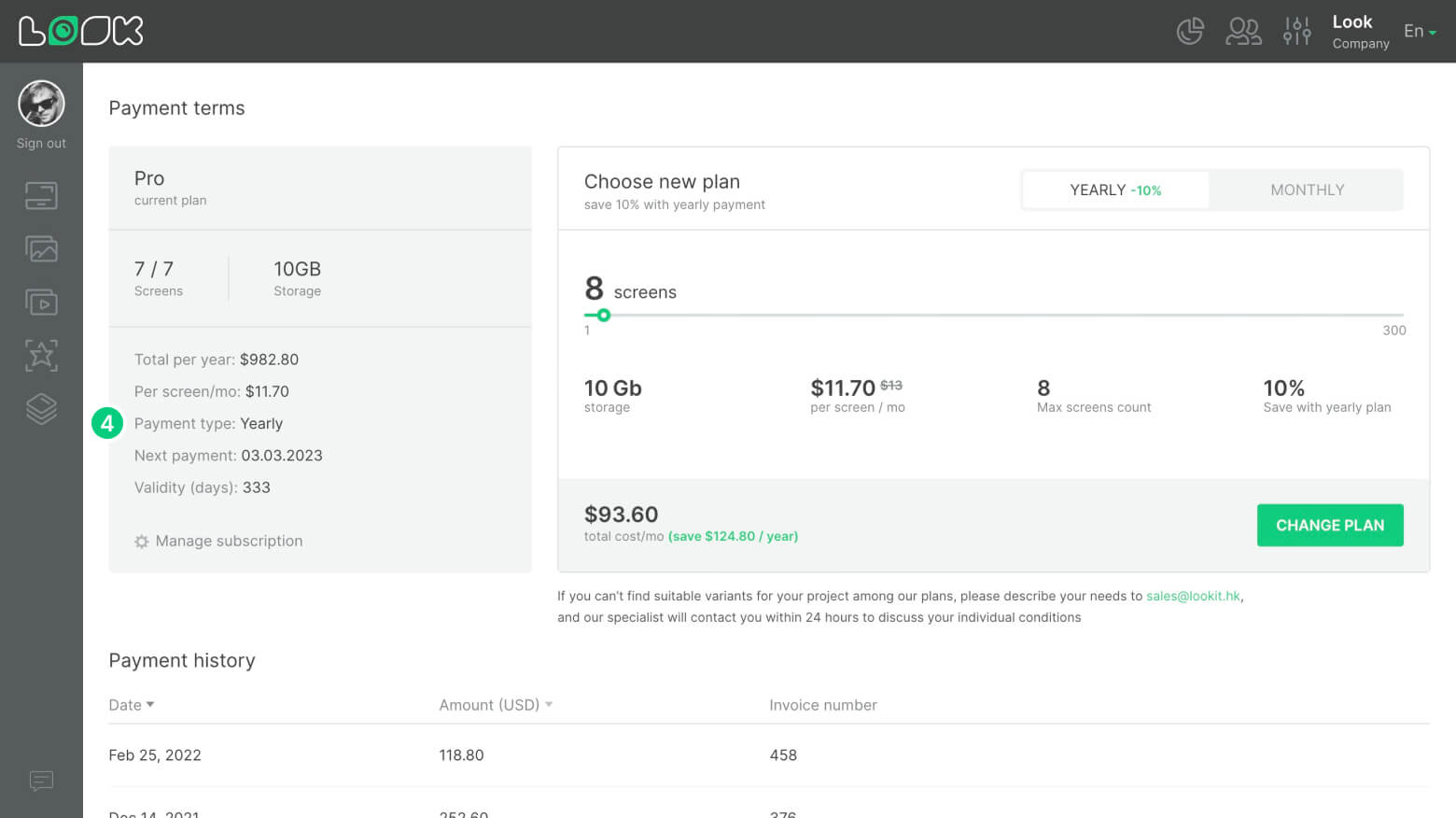Click the Manage subscription gear icon
Image resolution: width=1456 pixels, height=818 pixels.
(x=141, y=541)
